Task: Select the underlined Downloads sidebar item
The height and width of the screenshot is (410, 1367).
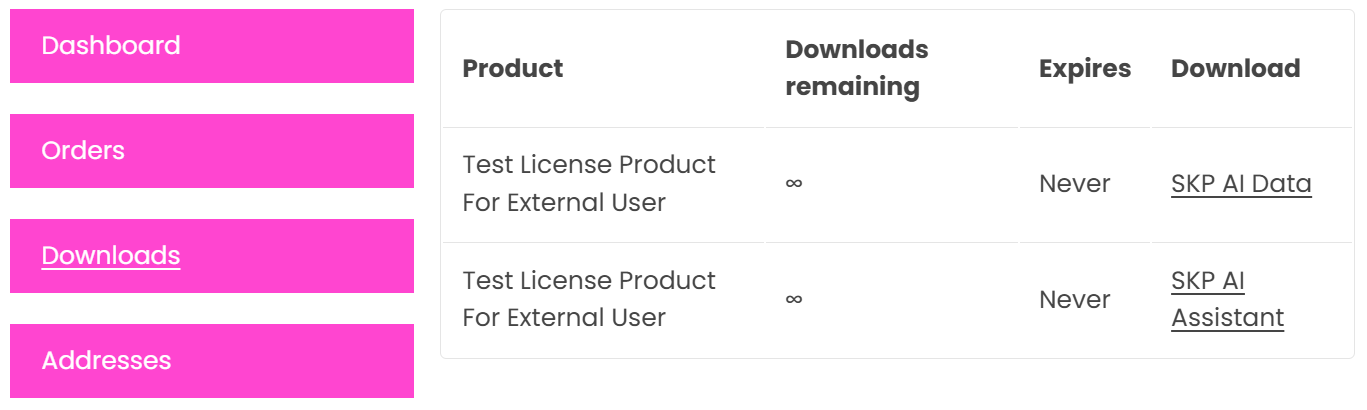Action: 111,256
